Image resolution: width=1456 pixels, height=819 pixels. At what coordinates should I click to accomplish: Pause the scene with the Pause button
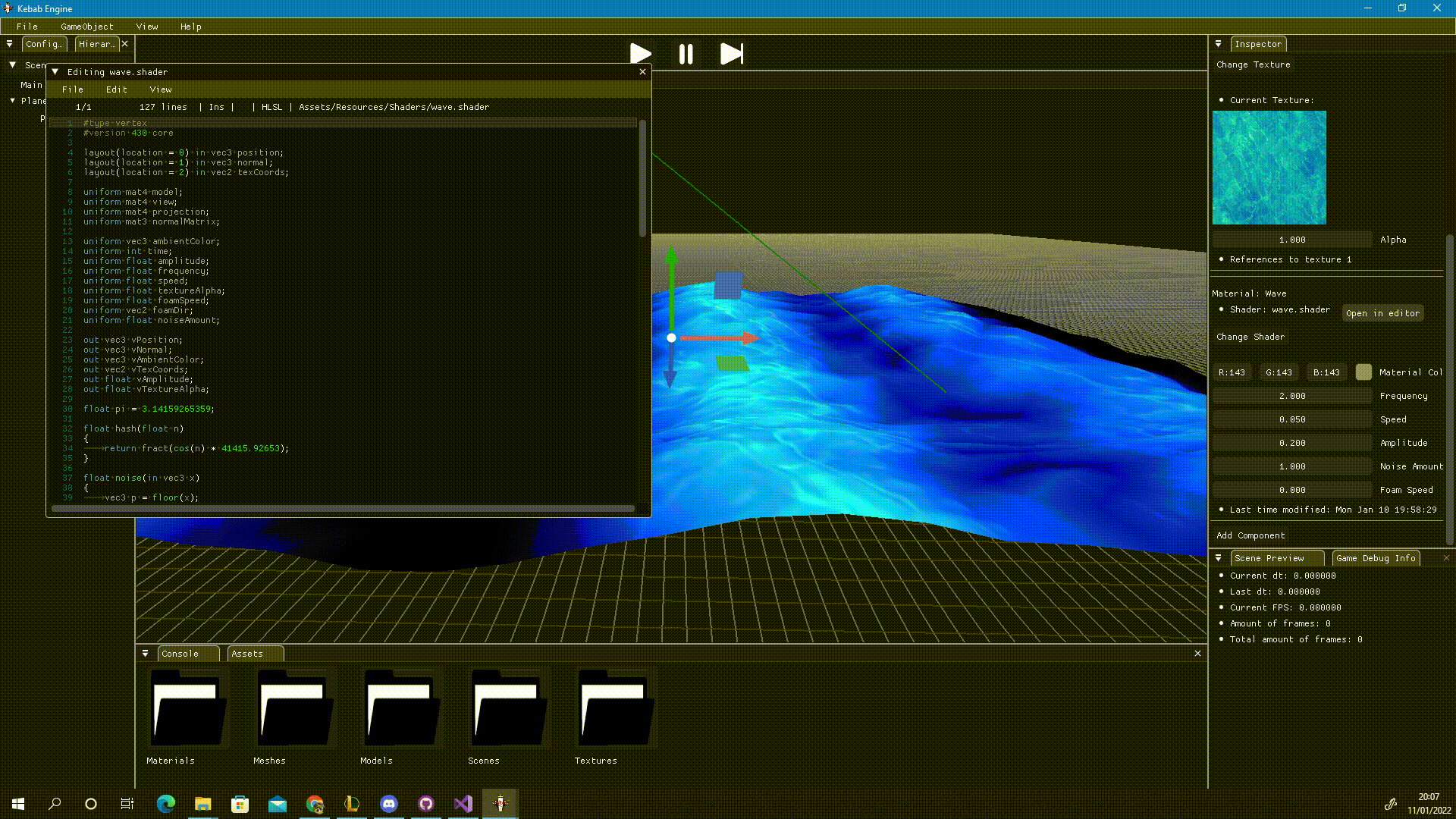pyautogui.click(x=686, y=54)
